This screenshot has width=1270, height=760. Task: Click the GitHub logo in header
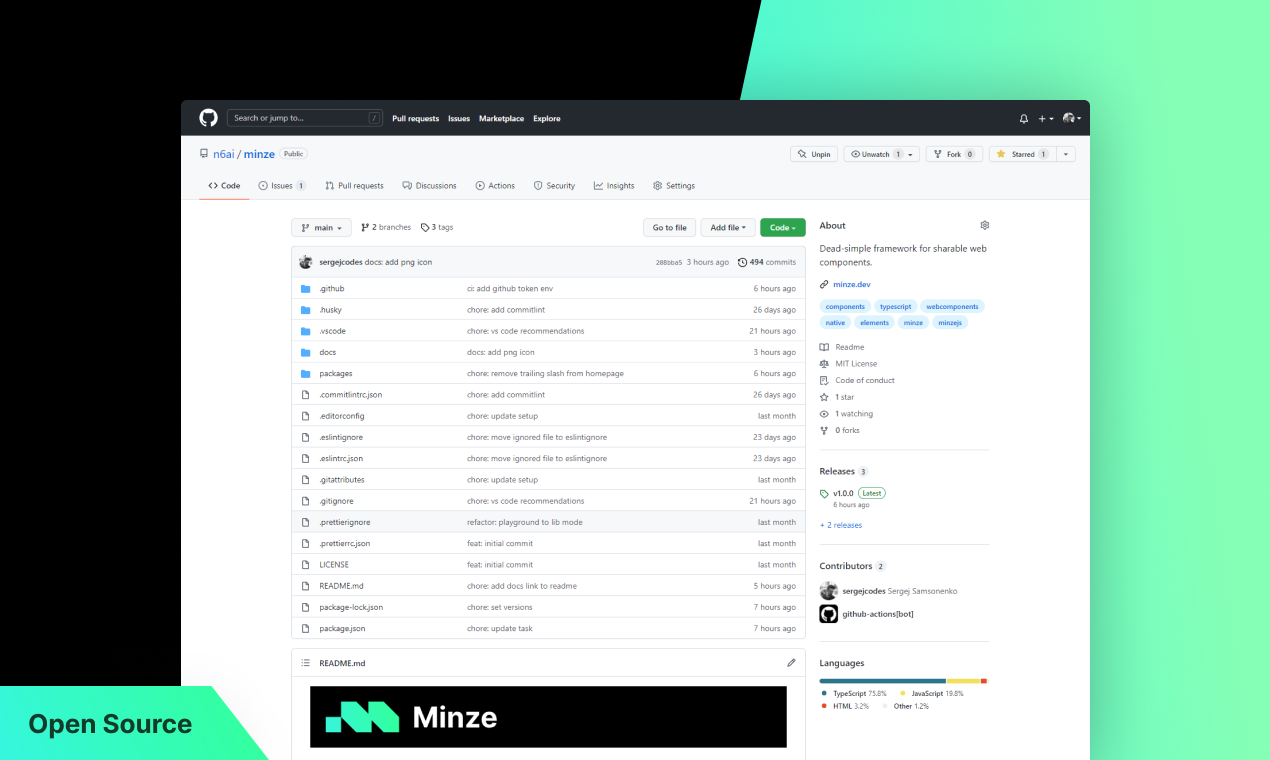[x=208, y=118]
